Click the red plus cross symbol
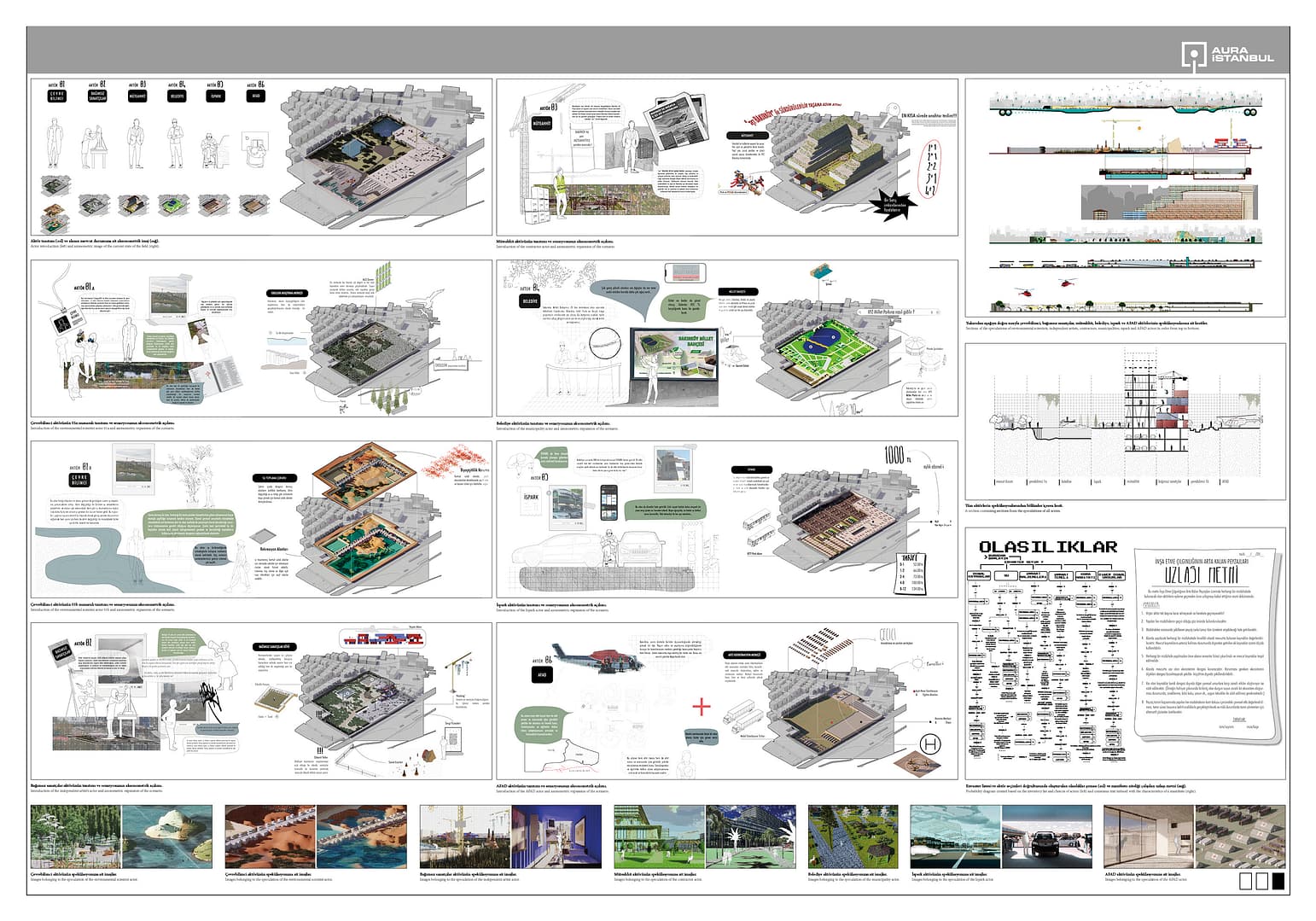Viewport: 1316px width, 921px height. 701,707
